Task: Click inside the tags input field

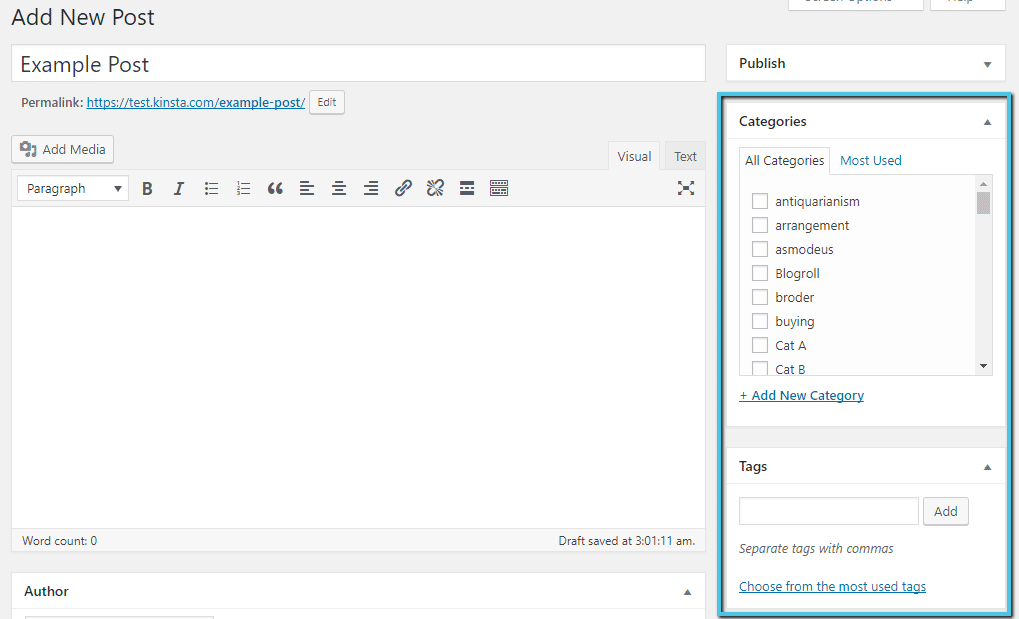Action: coord(828,511)
